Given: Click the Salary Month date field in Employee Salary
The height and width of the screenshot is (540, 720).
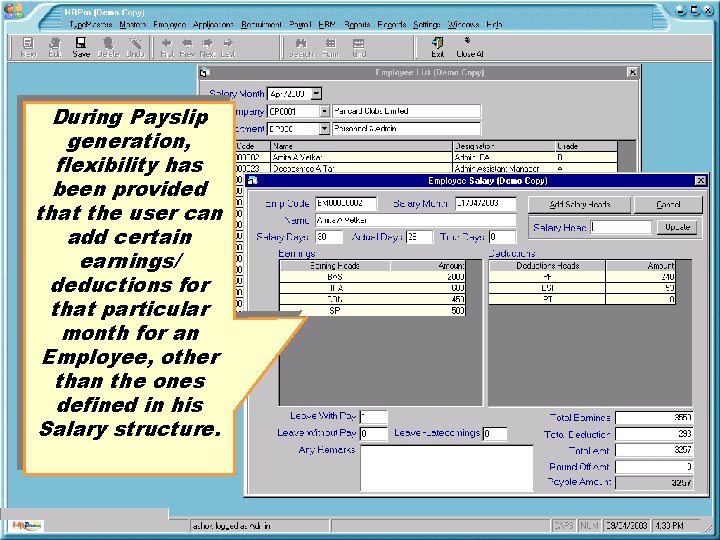Looking at the screenshot, I should coord(486,203).
